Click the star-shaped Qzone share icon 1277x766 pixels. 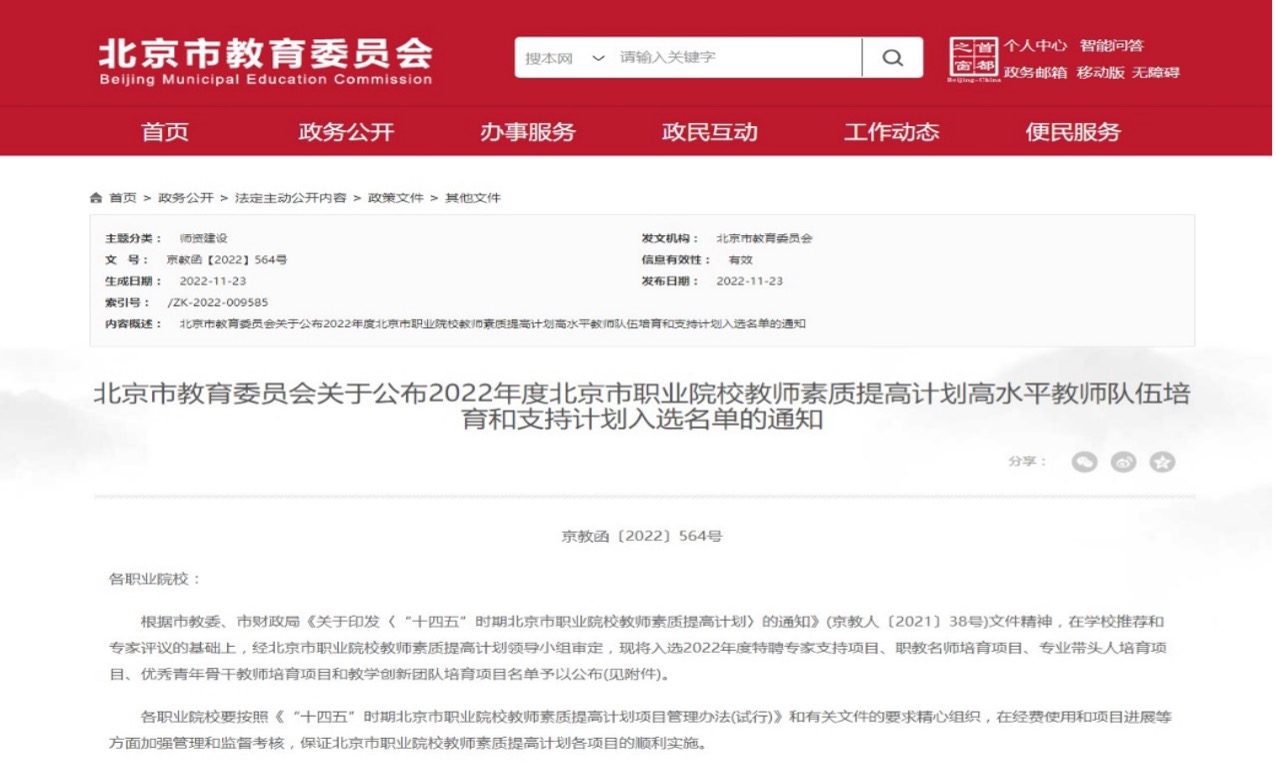tap(1161, 462)
